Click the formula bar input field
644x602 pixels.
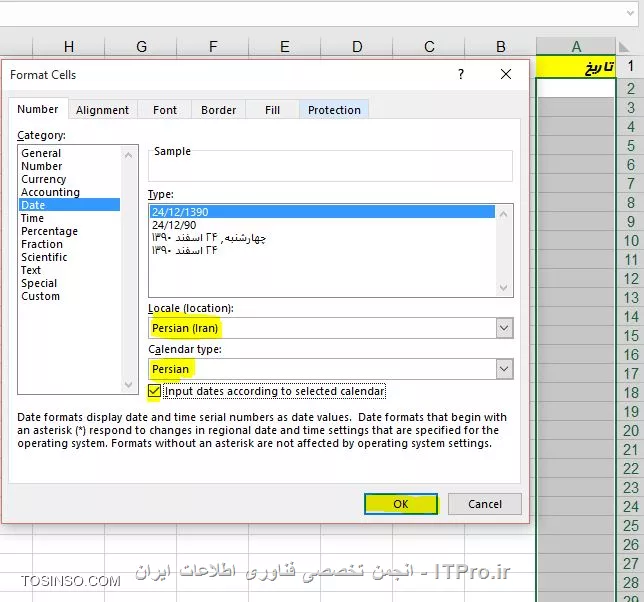(310, 14)
